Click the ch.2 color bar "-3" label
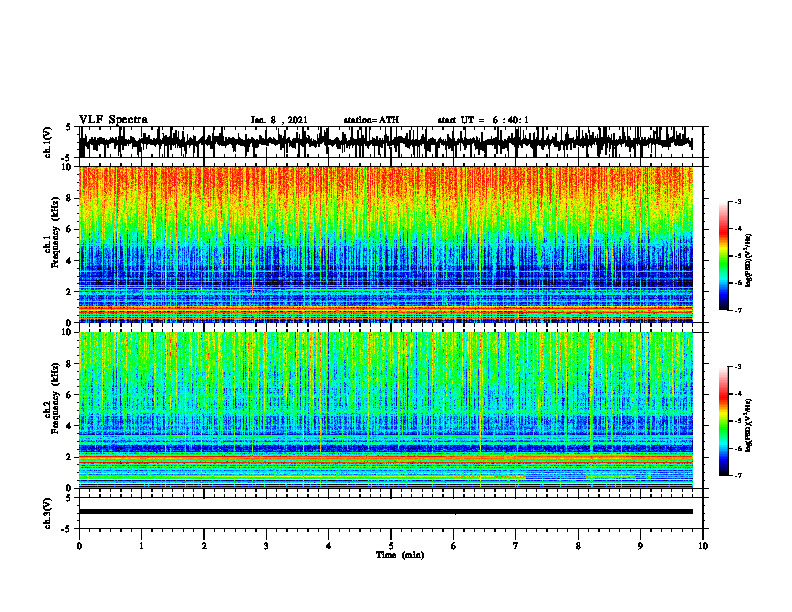The height and width of the screenshot is (612, 792). [738, 367]
